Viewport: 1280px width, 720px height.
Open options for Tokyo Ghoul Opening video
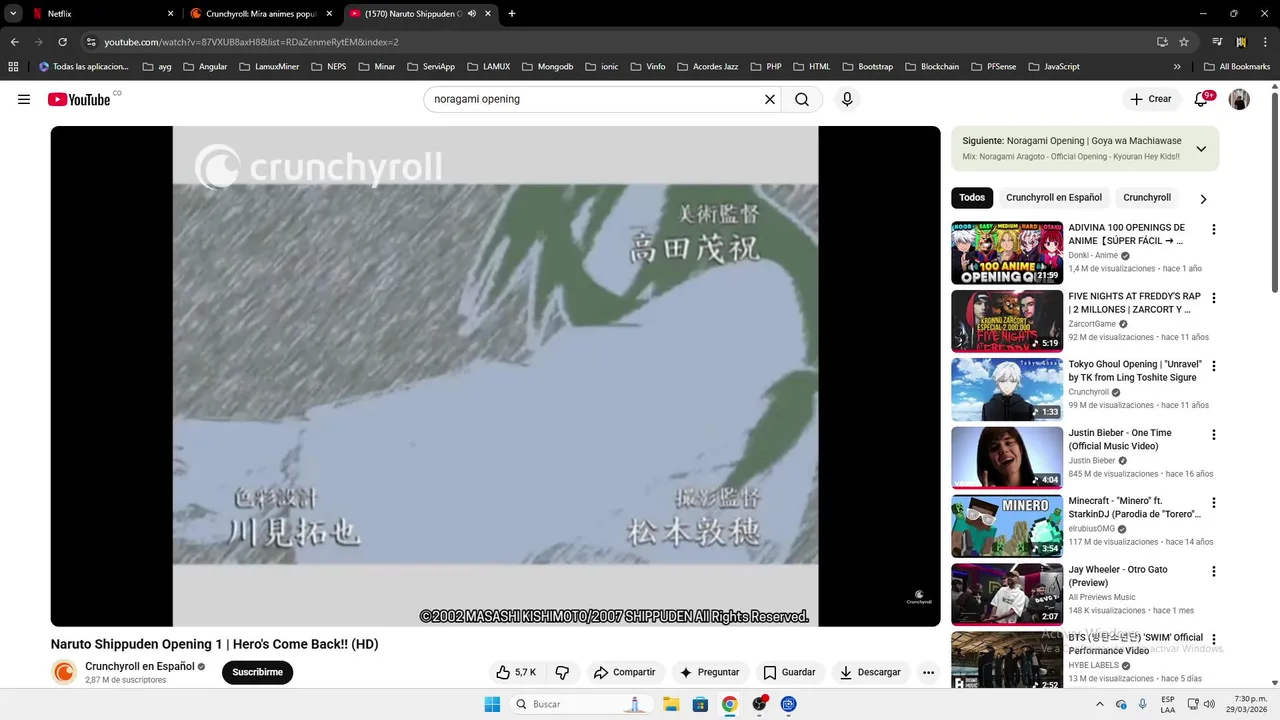(x=1214, y=366)
